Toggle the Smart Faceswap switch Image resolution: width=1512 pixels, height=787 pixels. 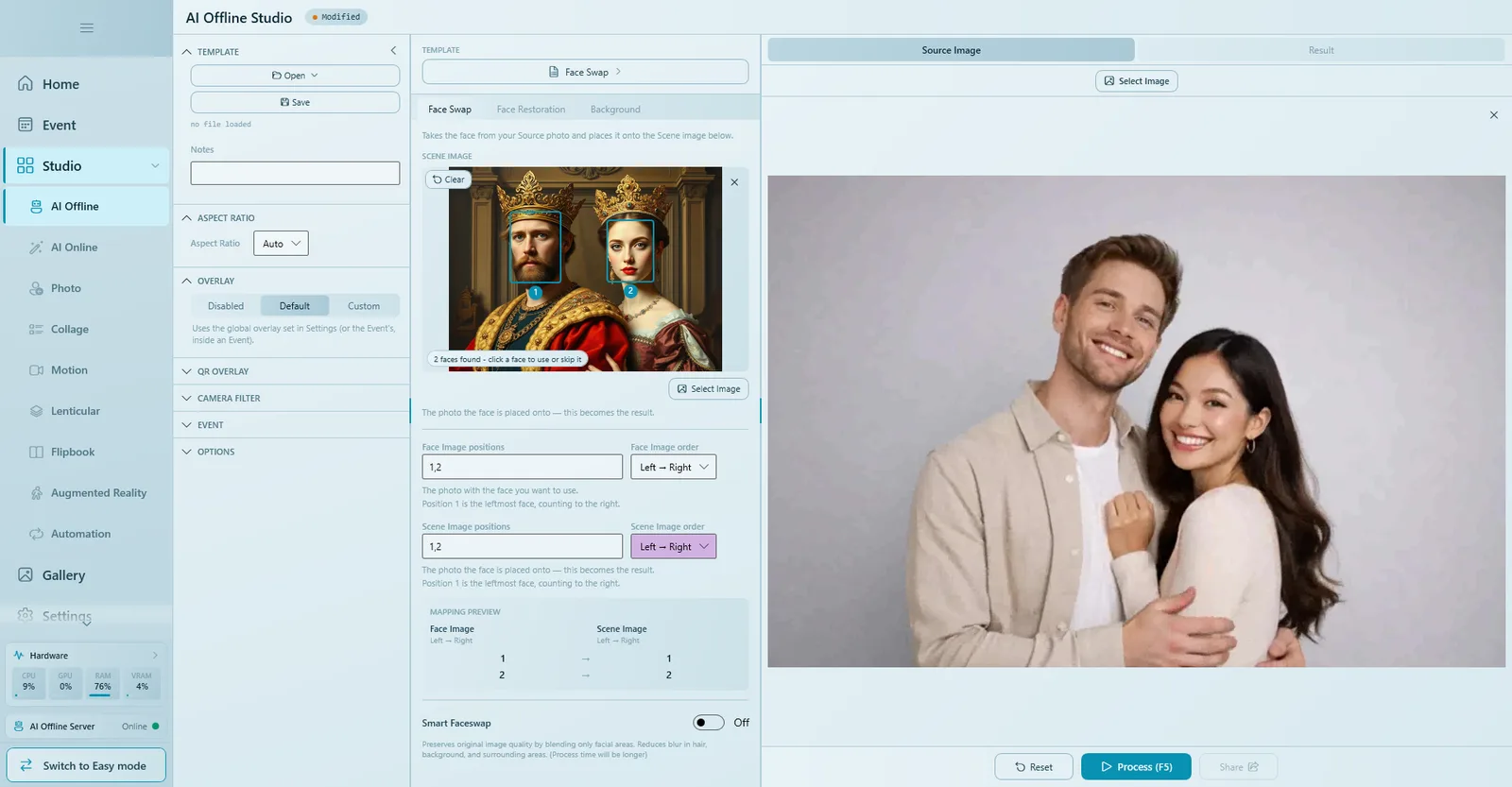click(709, 723)
